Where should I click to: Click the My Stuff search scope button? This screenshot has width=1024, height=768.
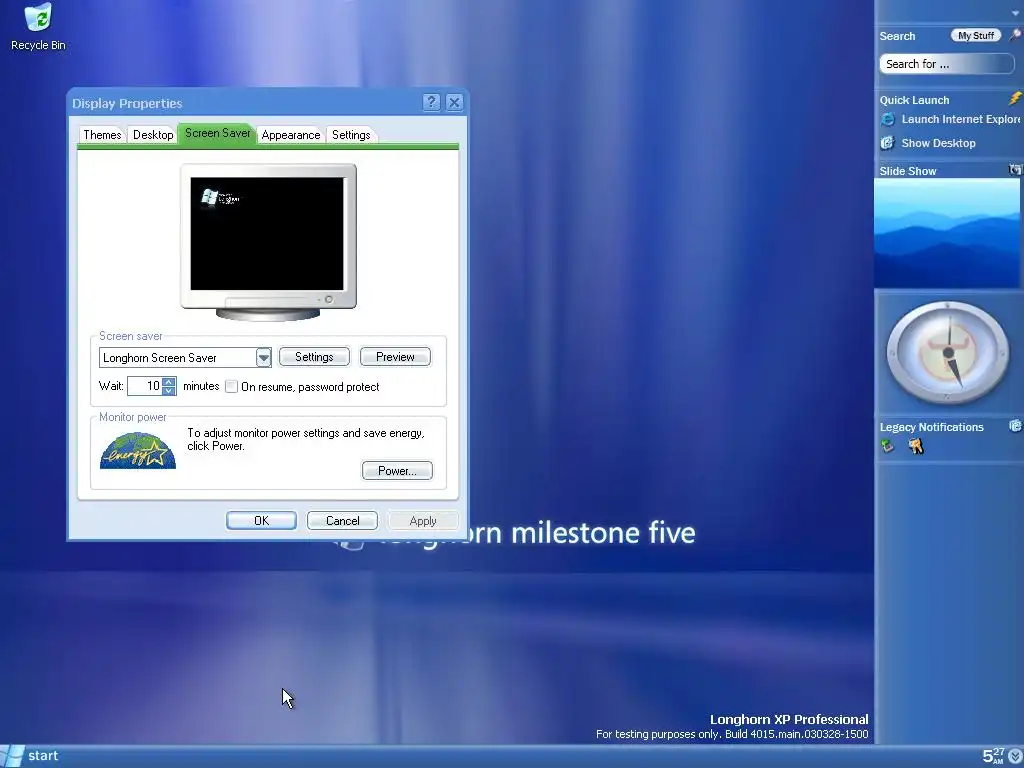[x=976, y=36]
